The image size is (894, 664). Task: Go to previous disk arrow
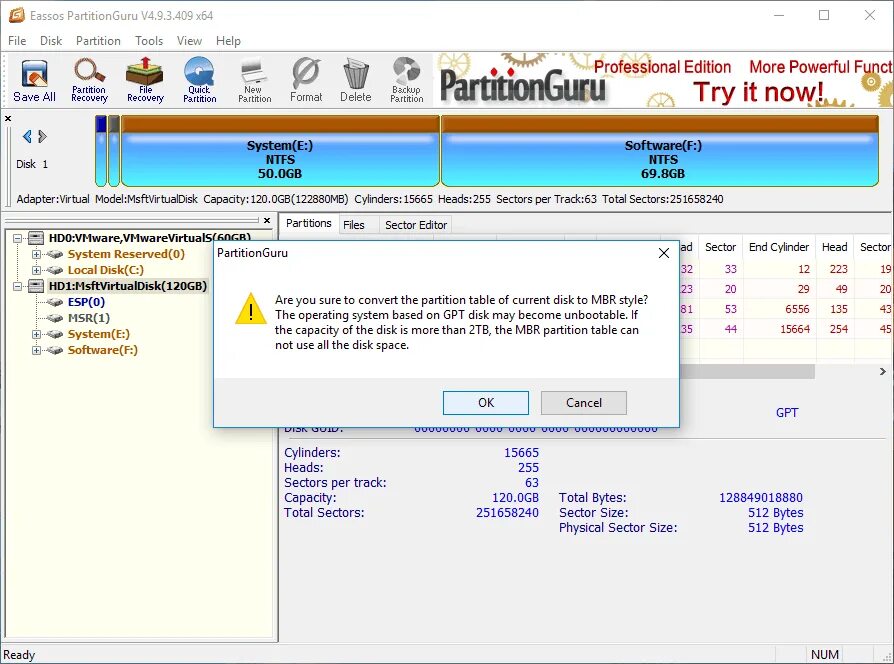[x=27, y=136]
